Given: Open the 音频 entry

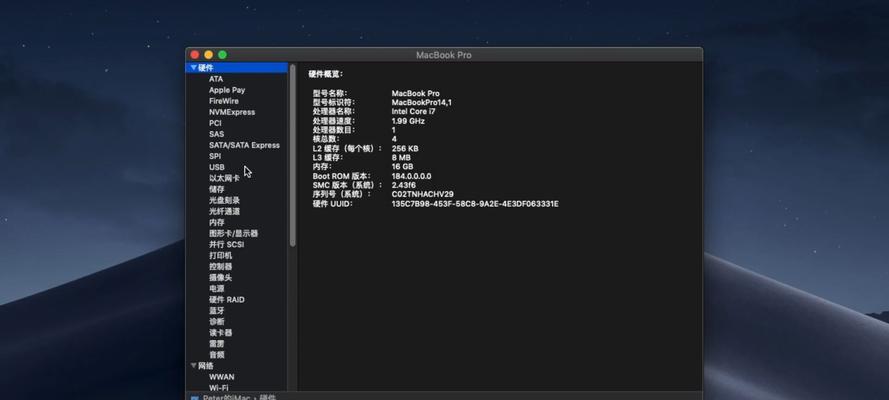Looking at the screenshot, I should 217,355.
